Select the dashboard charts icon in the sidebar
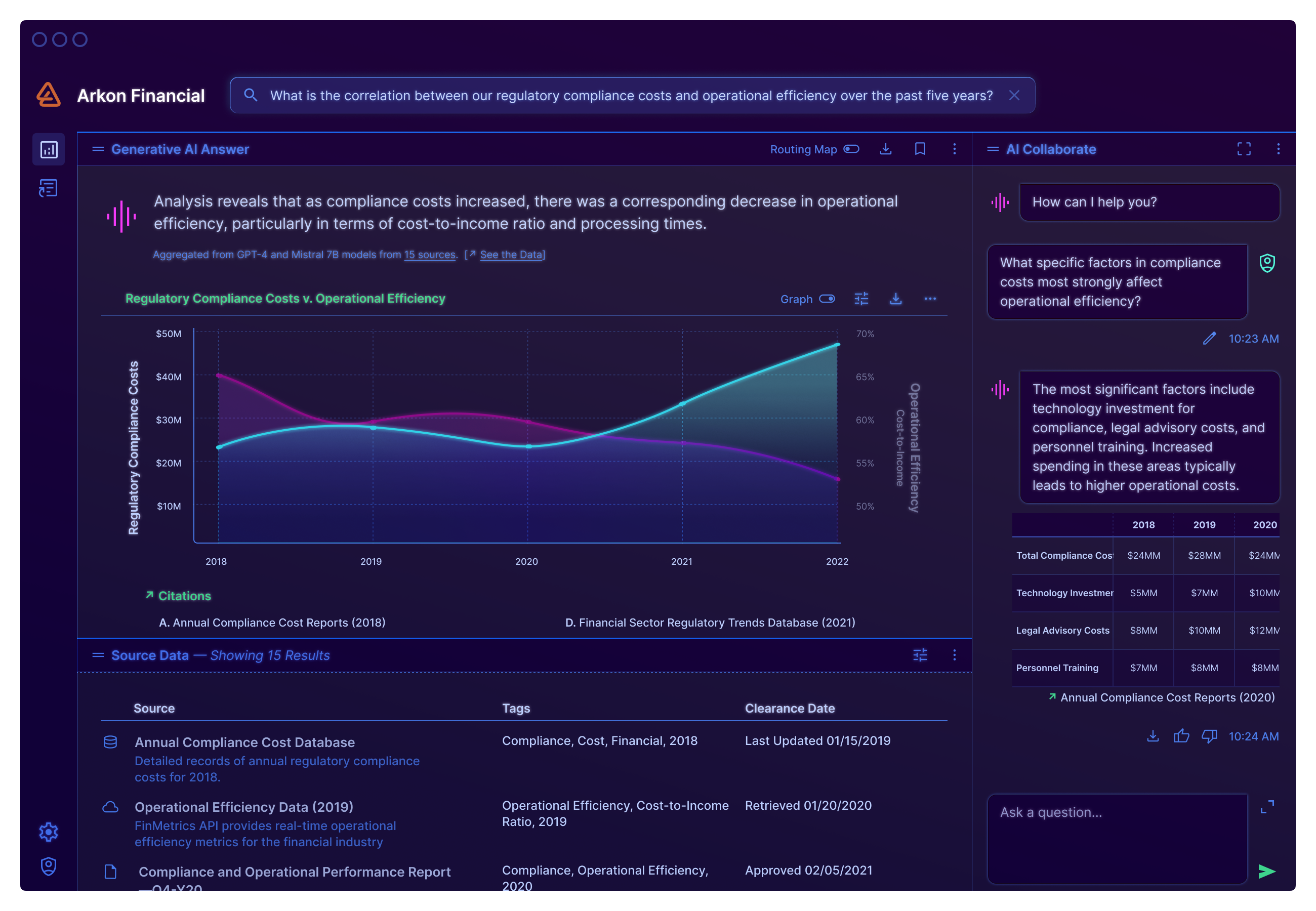This screenshot has width=1316, height=911. pyautogui.click(x=49, y=149)
